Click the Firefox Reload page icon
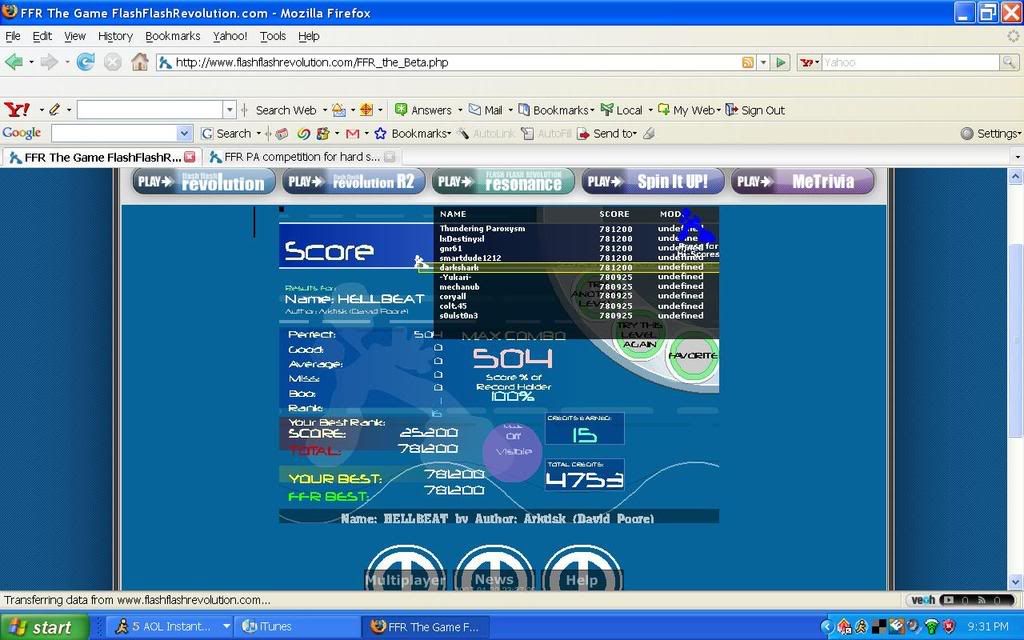The width and height of the screenshot is (1024, 640). click(85, 62)
